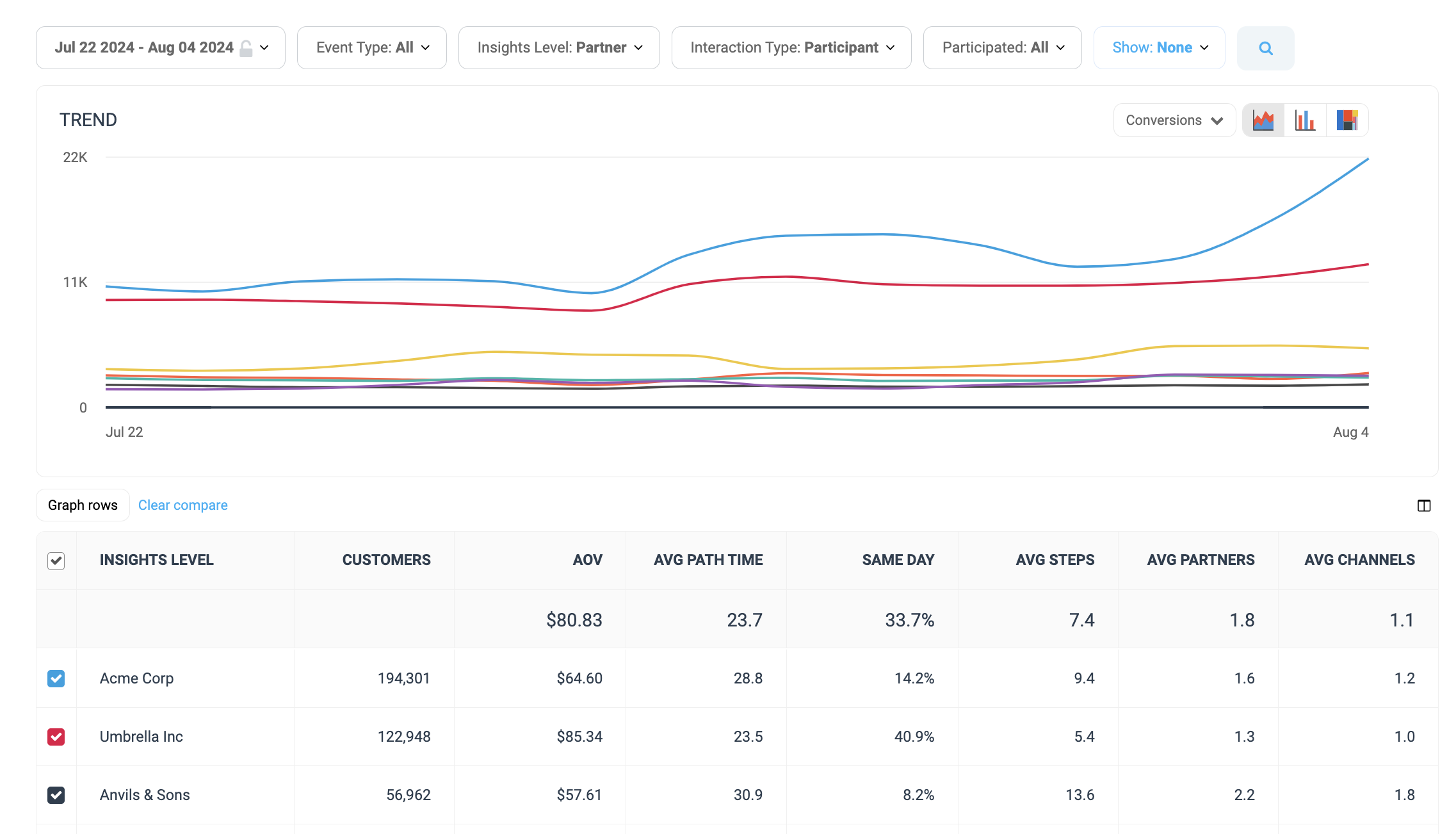Click the 8.2% same day cell
The width and height of the screenshot is (1456, 834).
coord(919,795)
